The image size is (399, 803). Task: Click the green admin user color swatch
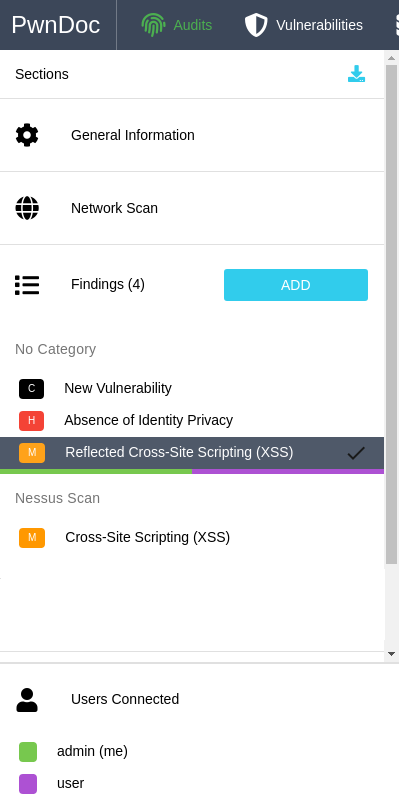point(28,751)
